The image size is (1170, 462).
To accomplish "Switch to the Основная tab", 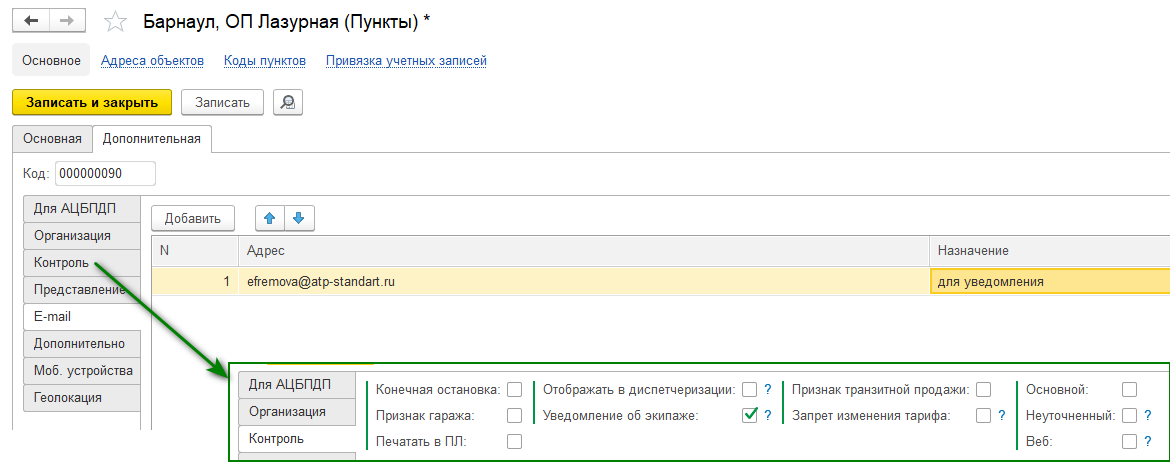I will pyautogui.click(x=52, y=138).
